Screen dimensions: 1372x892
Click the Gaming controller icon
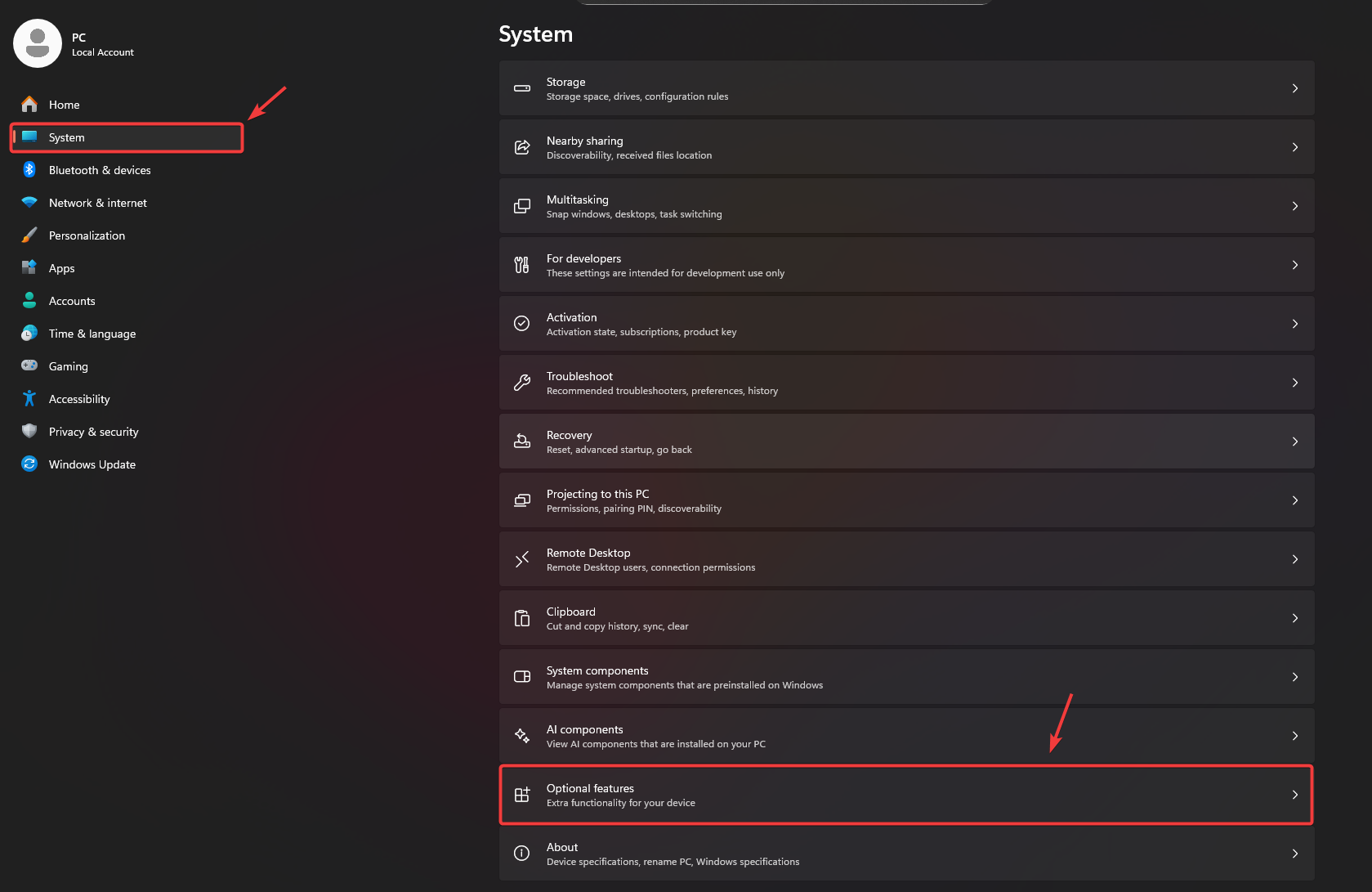click(29, 366)
